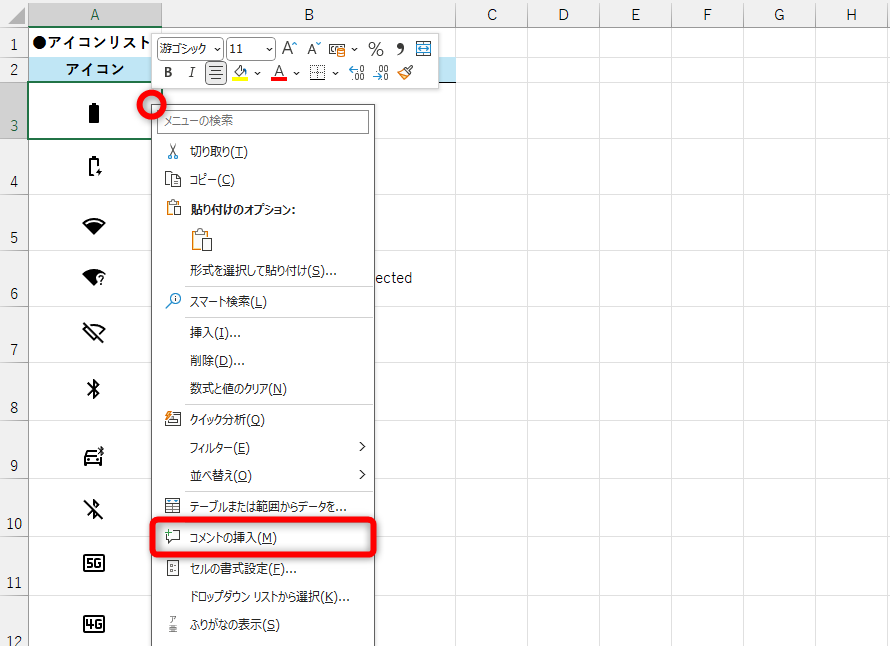Toggle center alignment button
This screenshot has height=646, width=890.
click(x=216, y=73)
